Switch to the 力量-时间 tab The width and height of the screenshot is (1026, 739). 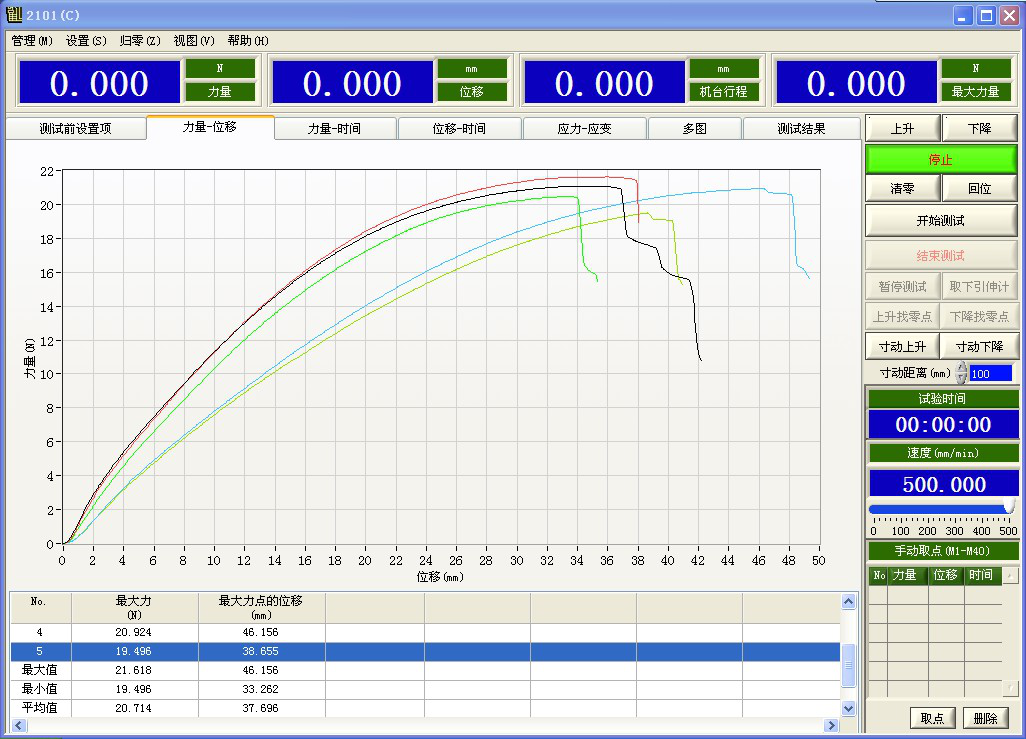(334, 129)
